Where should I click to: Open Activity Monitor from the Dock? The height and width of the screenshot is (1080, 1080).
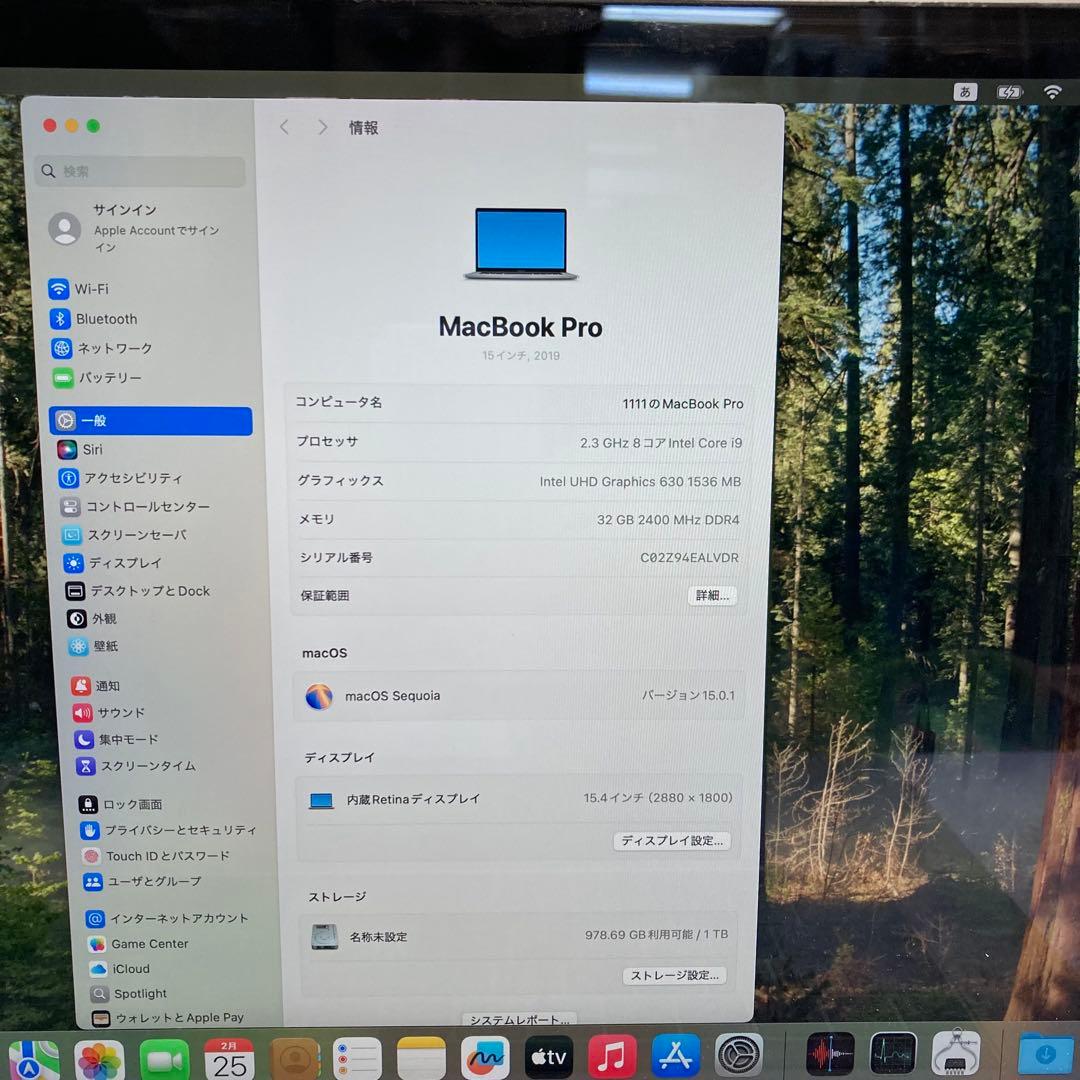893,1054
